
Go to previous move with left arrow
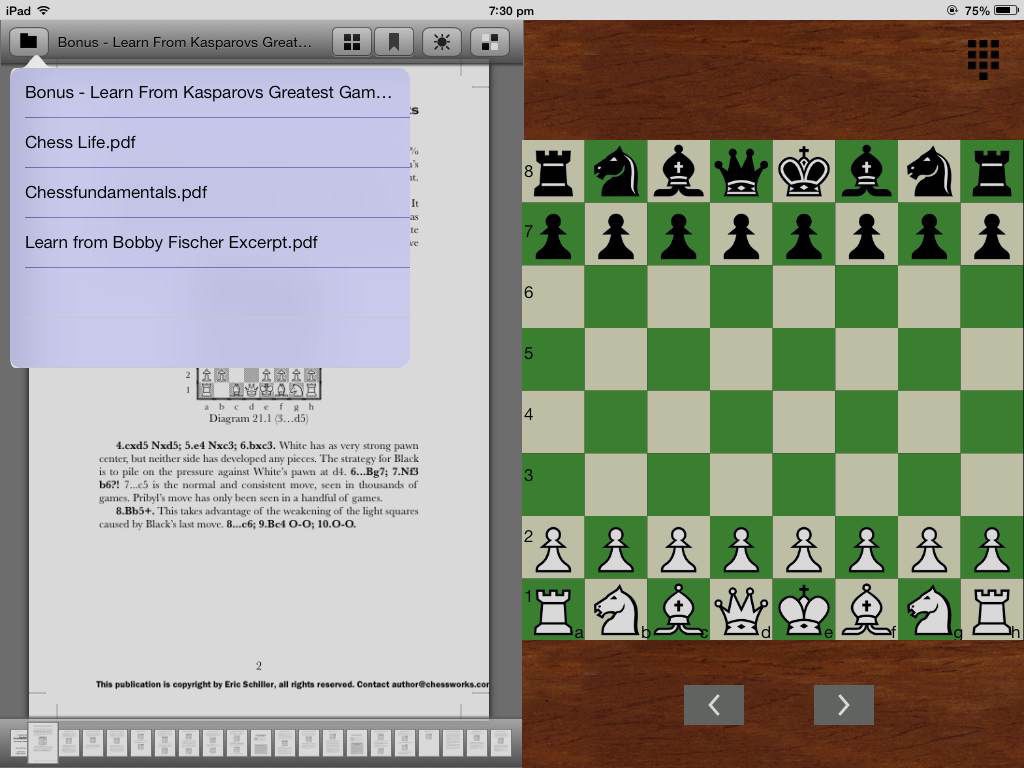pyautogui.click(x=714, y=705)
